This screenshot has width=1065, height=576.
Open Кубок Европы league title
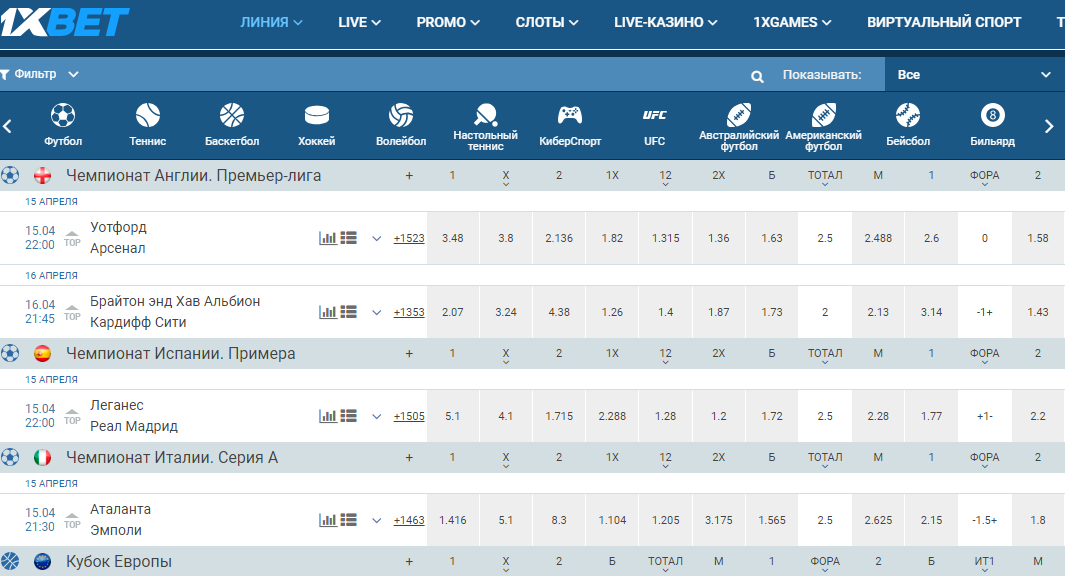[x=119, y=562]
